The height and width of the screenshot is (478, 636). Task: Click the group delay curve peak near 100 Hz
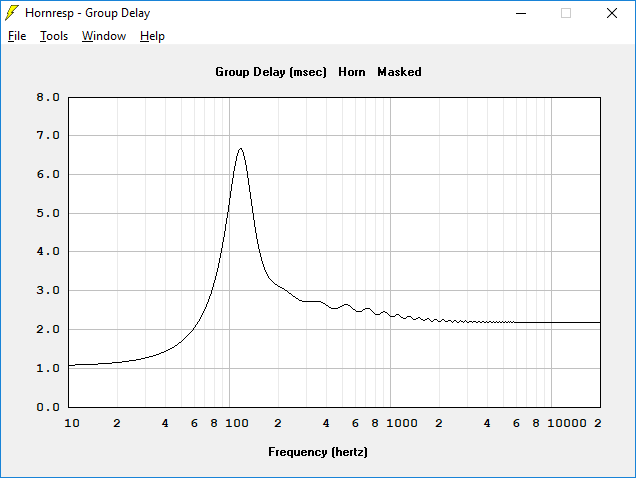coord(241,149)
